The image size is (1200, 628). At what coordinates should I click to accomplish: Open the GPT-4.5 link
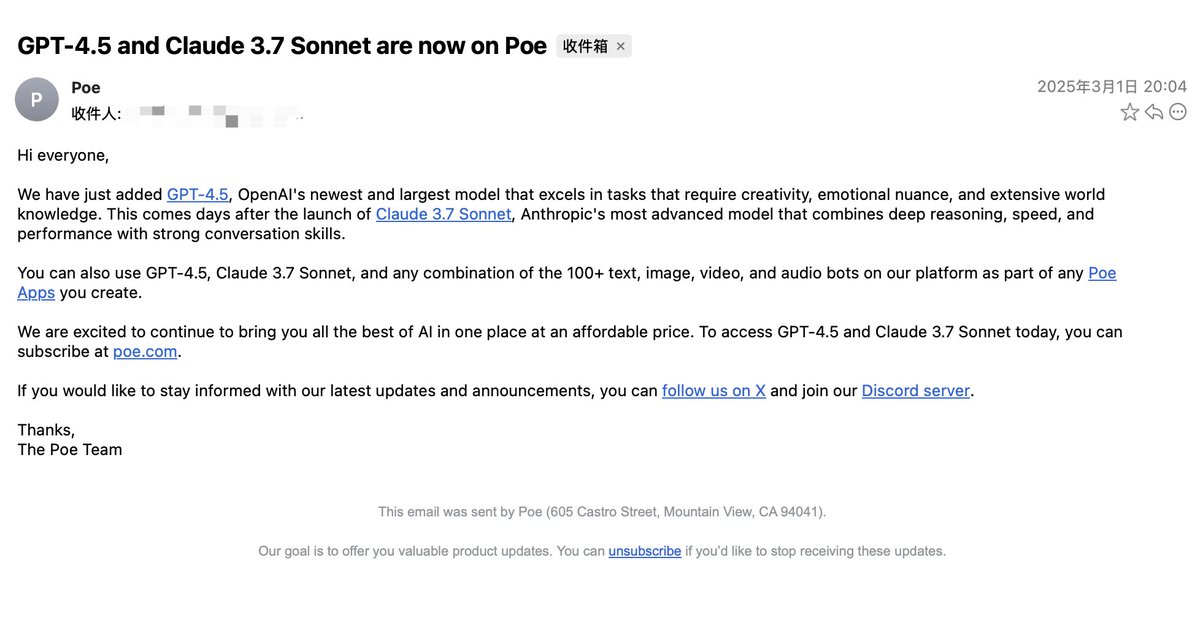(x=198, y=194)
